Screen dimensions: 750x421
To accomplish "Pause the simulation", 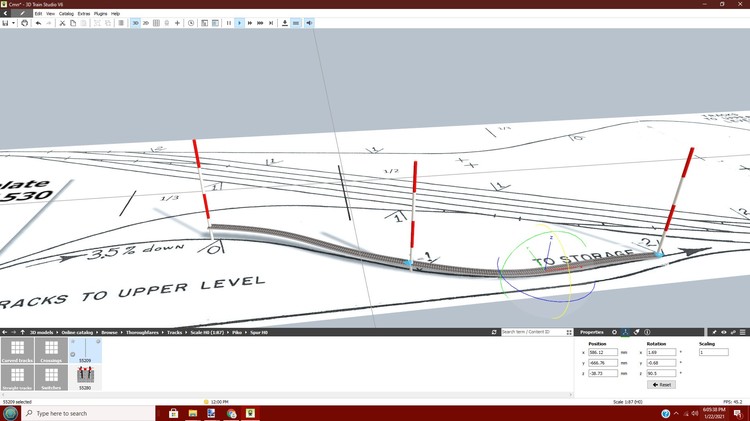I will (228, 22).
